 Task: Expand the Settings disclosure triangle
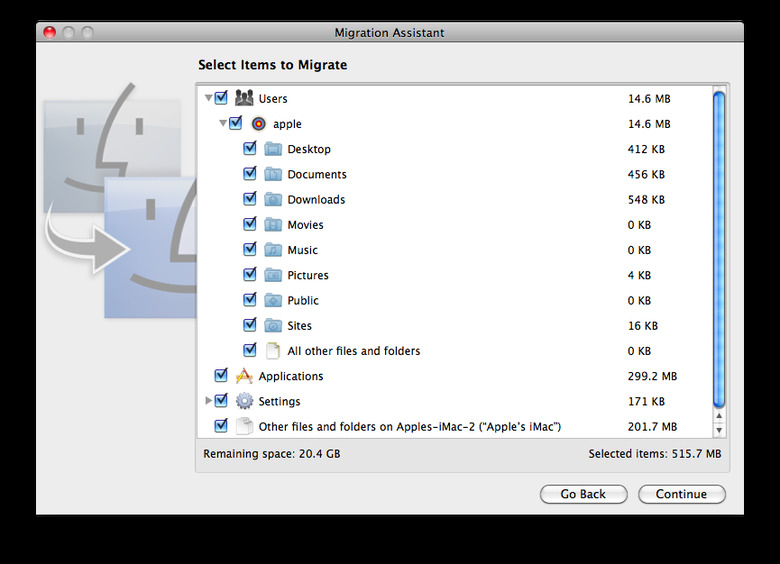(x=208, y=400)
